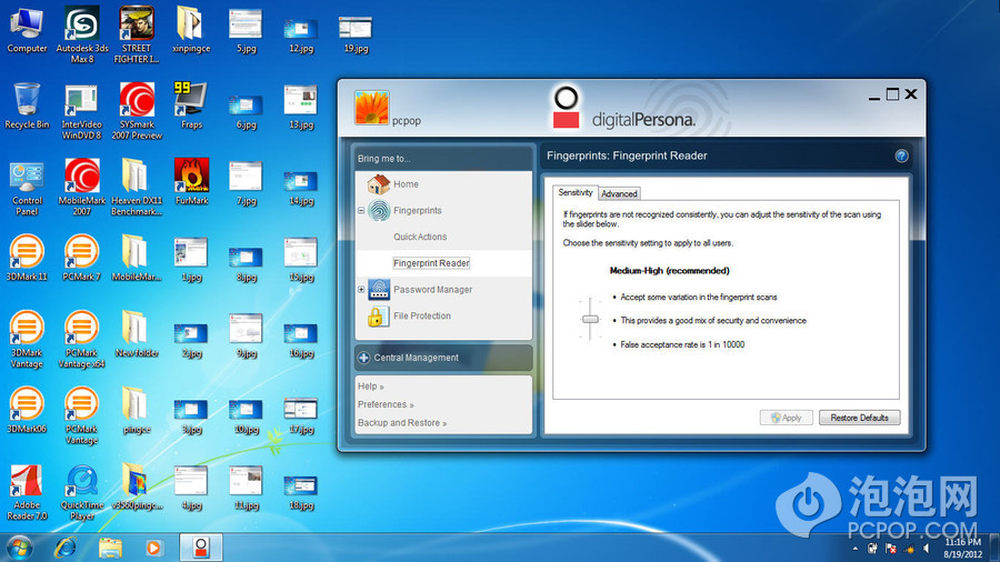Open the Windows Start menu orb
Screen dimensions: 1000x562
[19, 548]
